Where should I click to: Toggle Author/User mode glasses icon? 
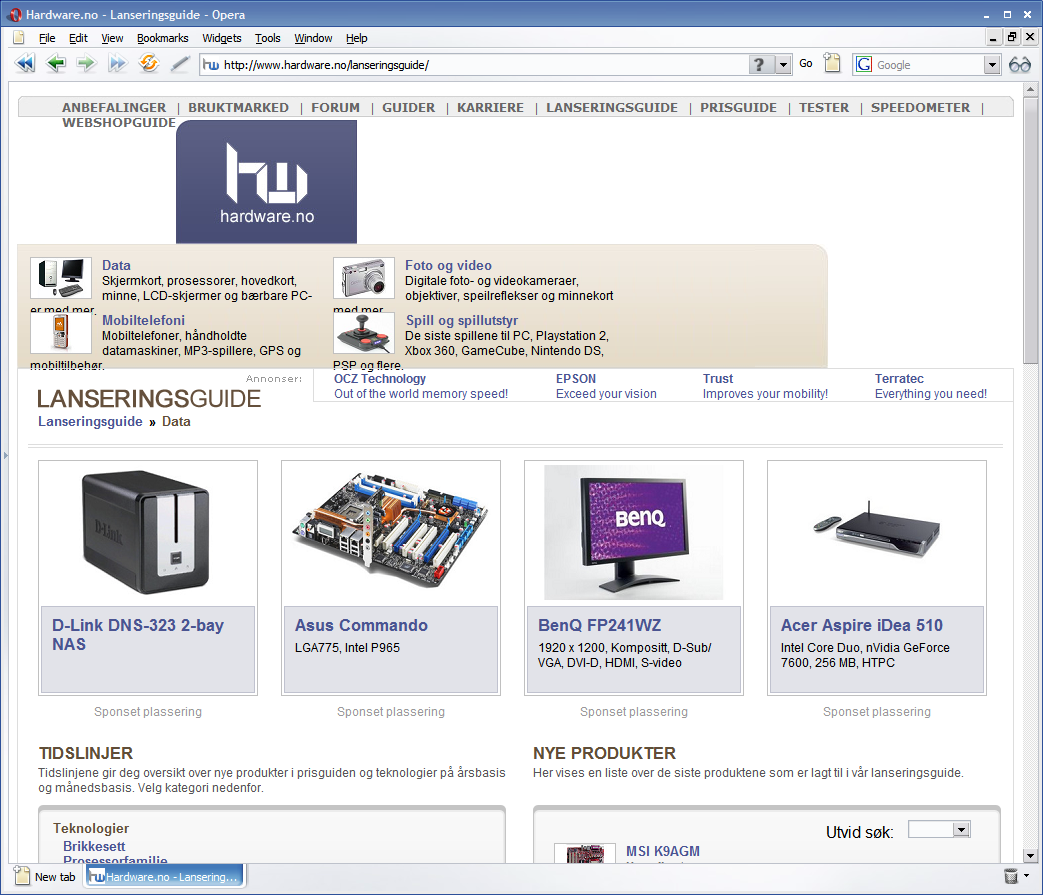point(1020,64)
